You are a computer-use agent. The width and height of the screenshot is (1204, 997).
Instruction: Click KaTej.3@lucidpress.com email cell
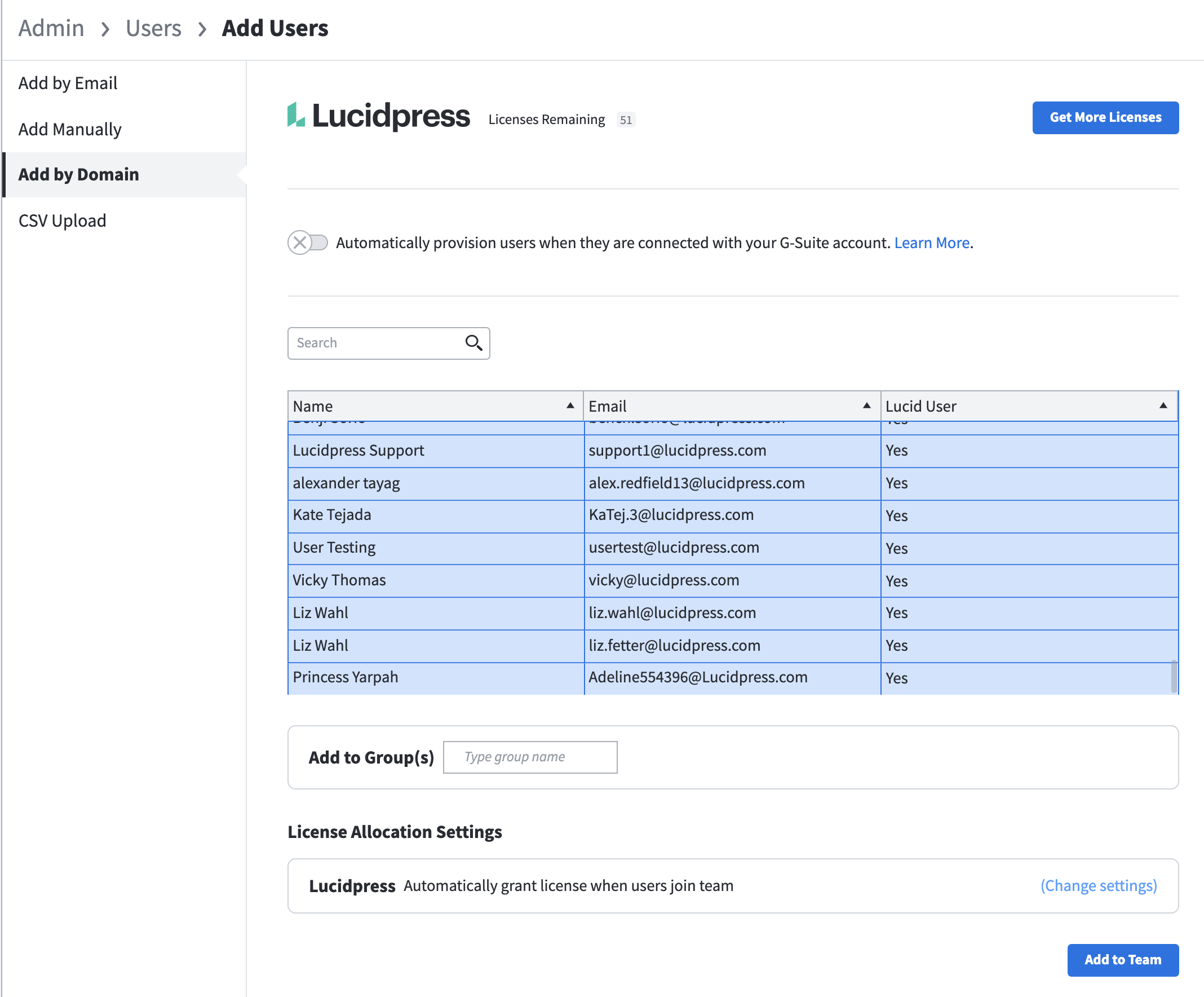pyautogui.click(x=732, y=516)
